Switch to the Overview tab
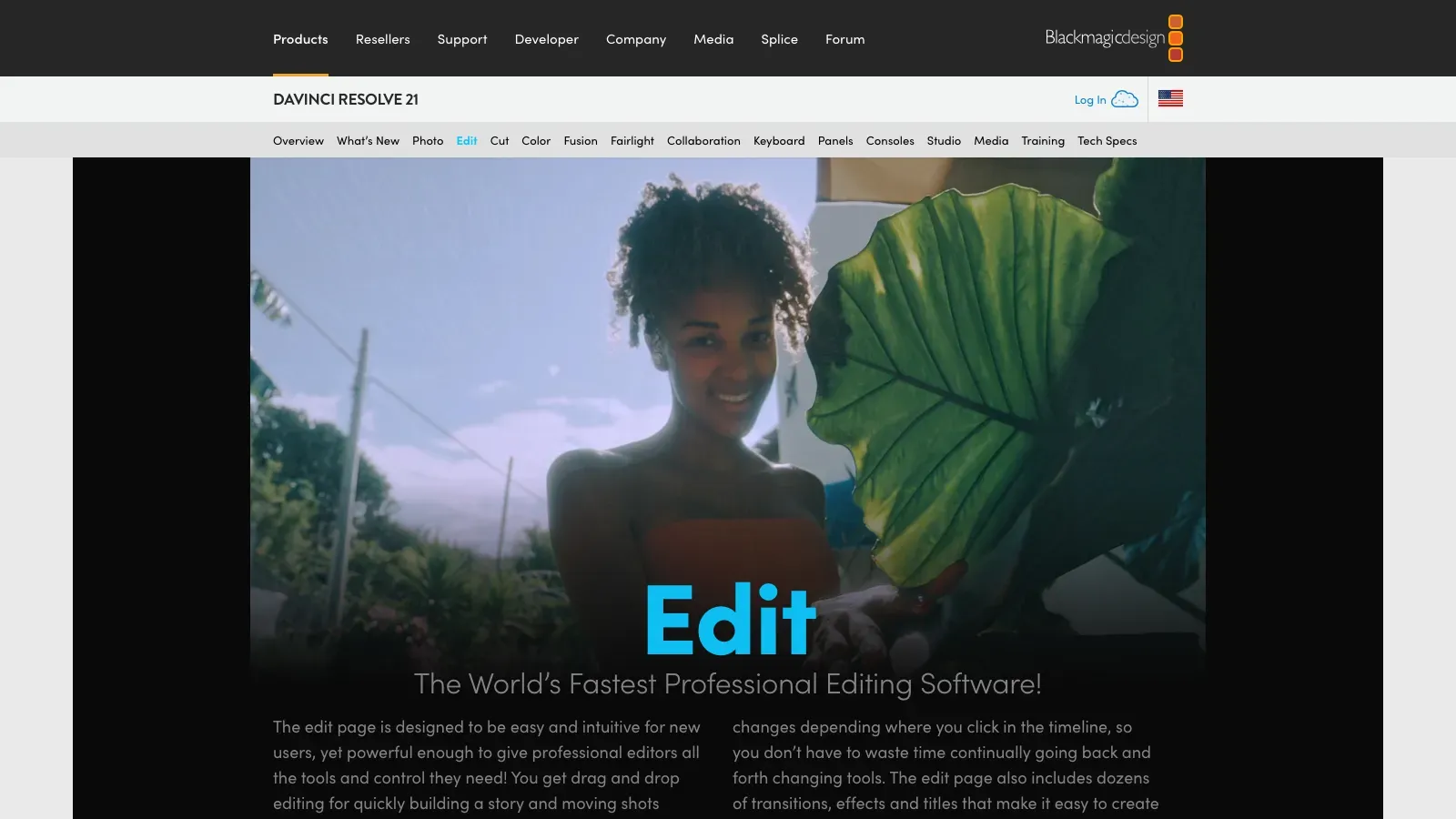This screenshot has height=819, width=1456. 298,141
